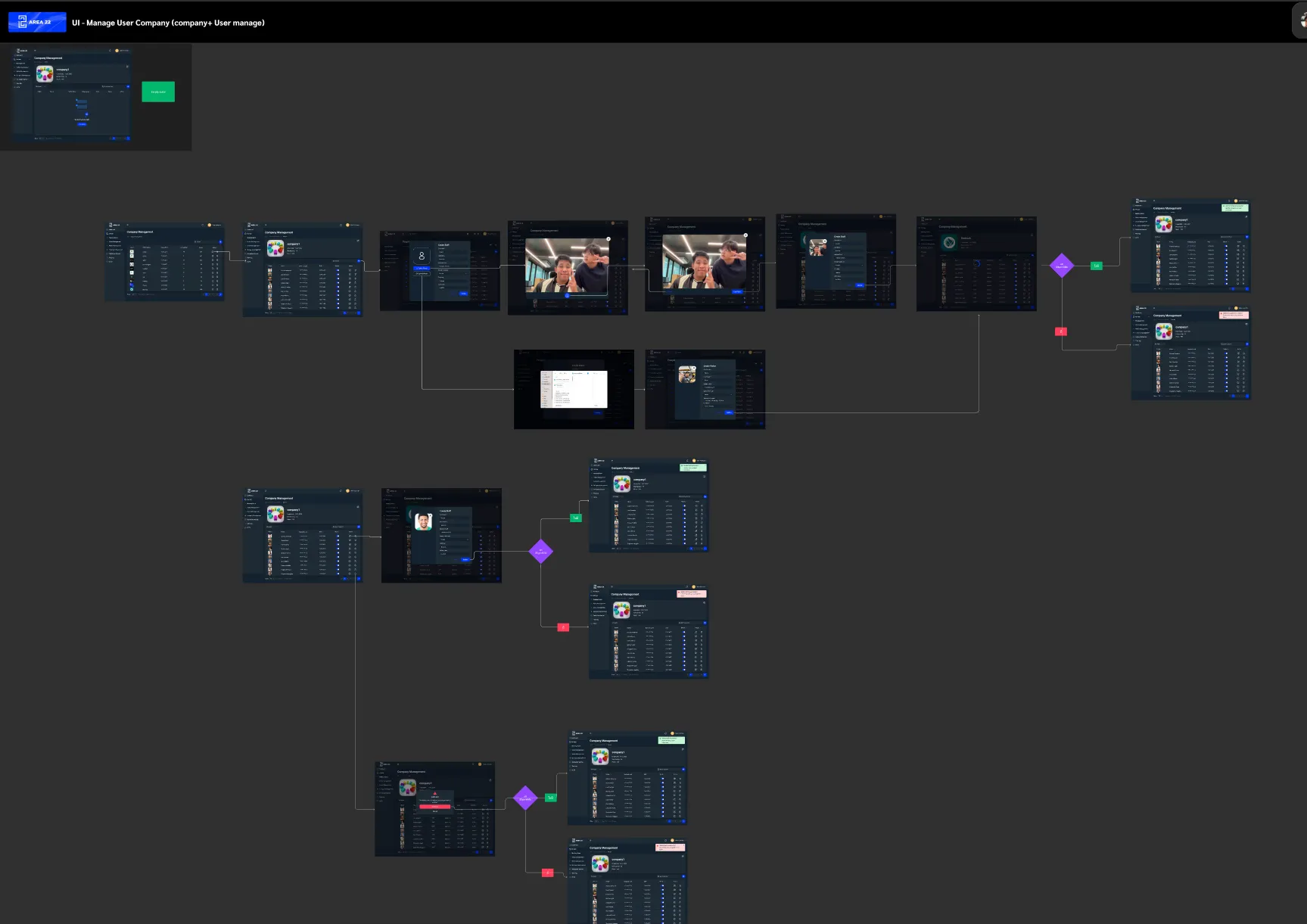
Task: Click blue confirm button under second photo preview
Action: (737, 291)
